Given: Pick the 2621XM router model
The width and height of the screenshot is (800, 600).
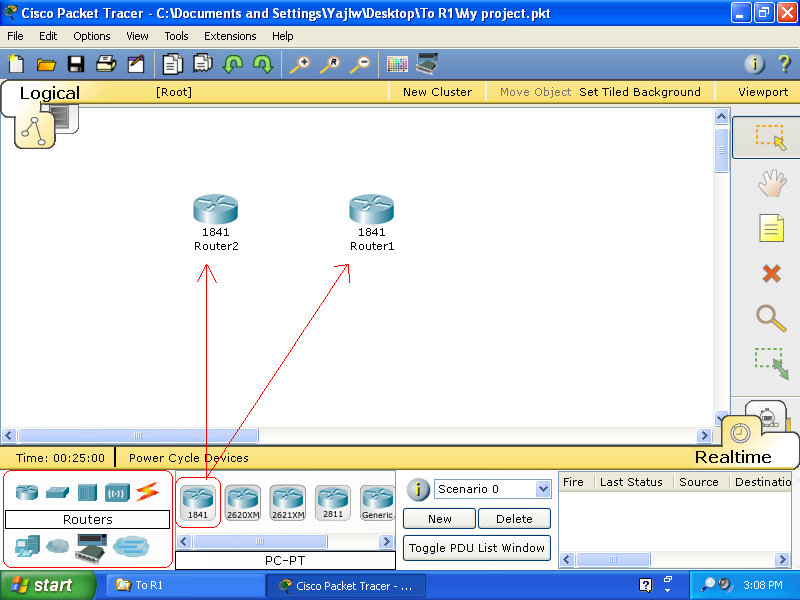Looking at the screenshot, I should pos(288,503).
